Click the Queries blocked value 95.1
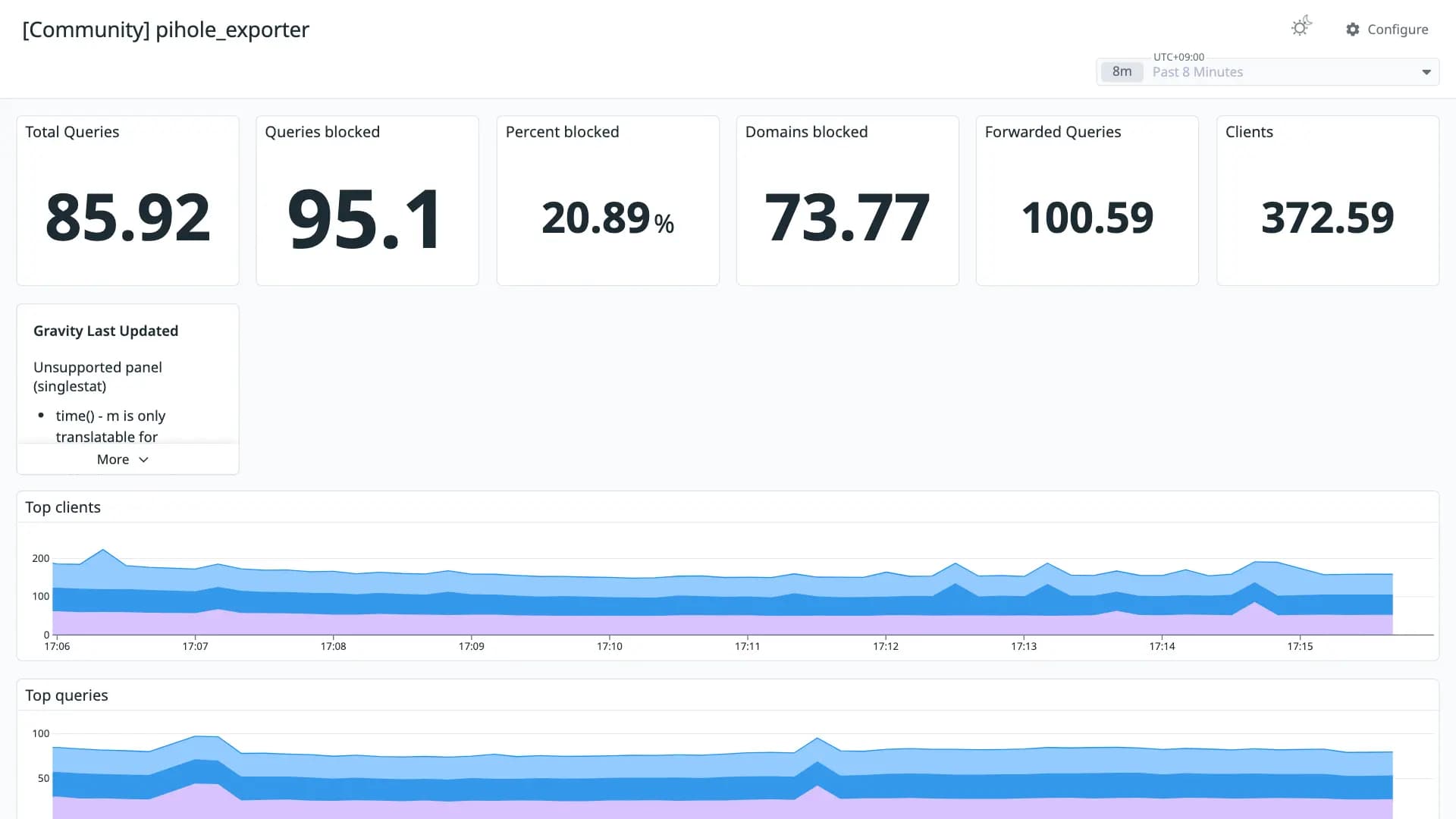This screenshot has width=1456, height=819. point(365,220)
